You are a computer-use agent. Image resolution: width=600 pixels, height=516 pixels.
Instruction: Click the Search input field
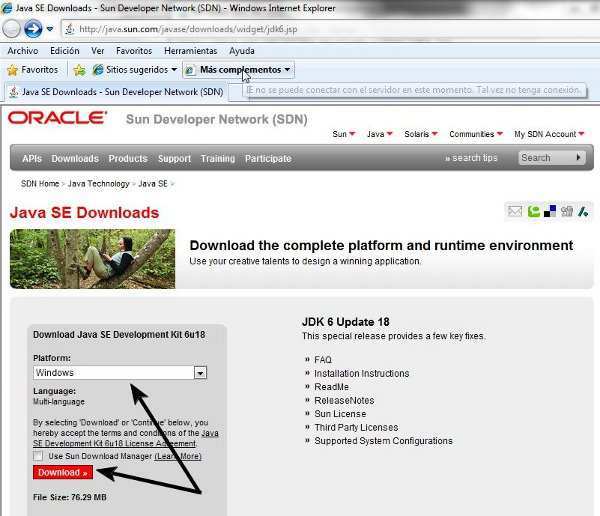pyautogui.click(x=545, y=158)
